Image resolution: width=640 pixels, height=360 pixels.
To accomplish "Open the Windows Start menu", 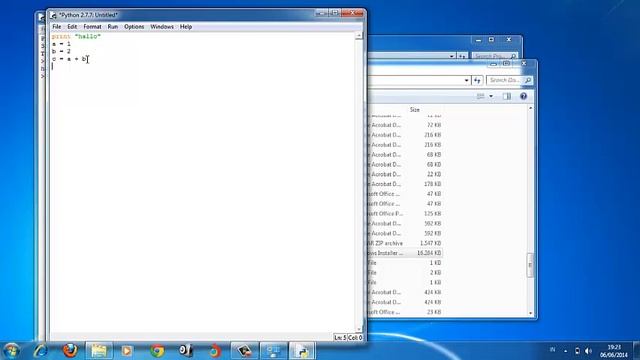I will (11, 351).
